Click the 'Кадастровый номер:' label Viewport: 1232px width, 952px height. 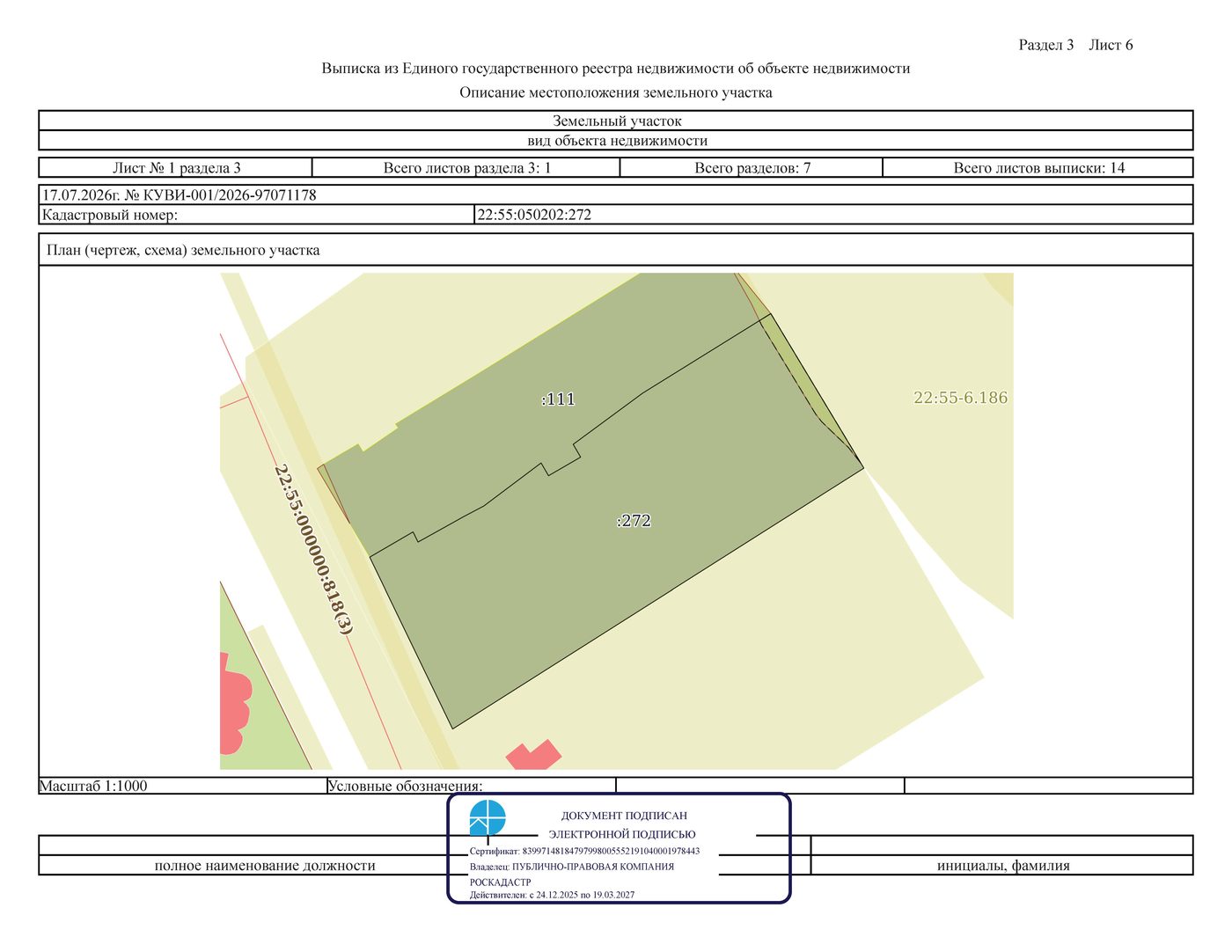click(x=110, y=215)
